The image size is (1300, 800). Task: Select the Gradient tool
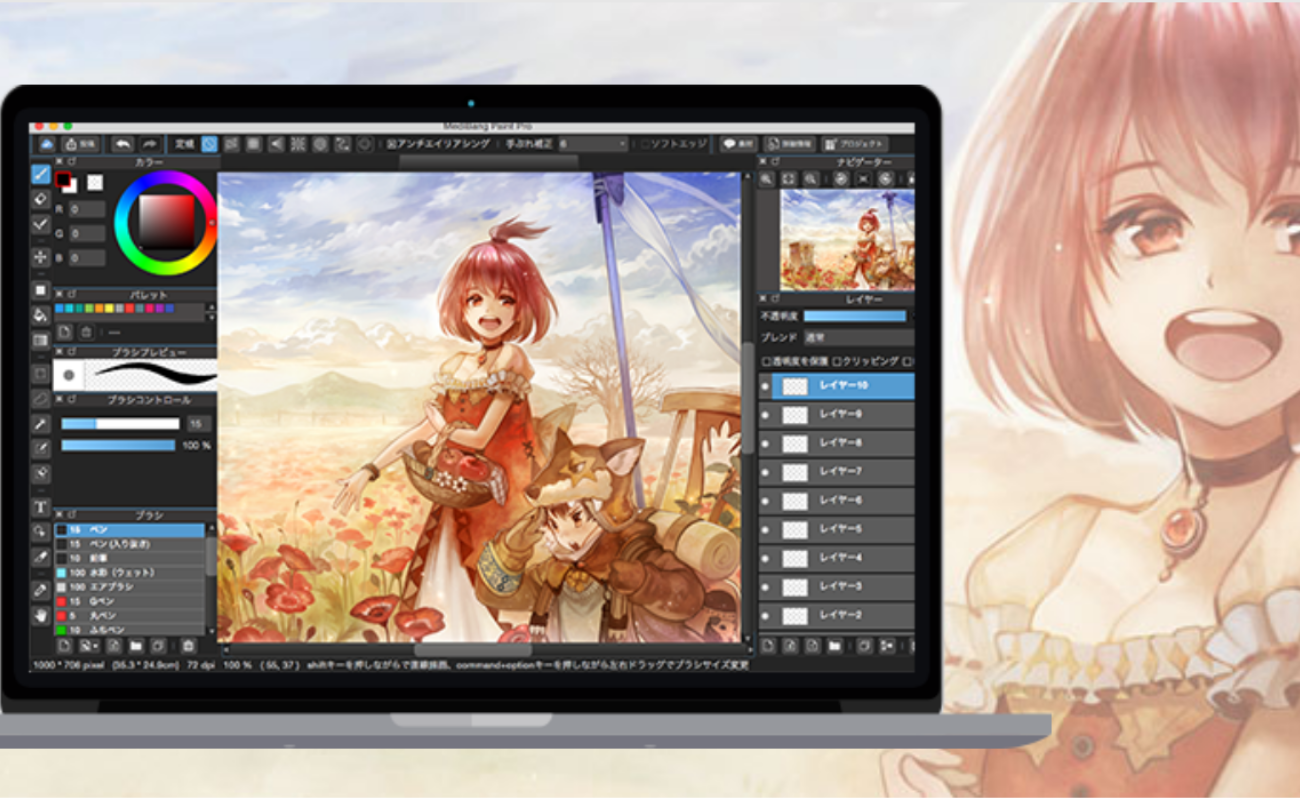click(x=41, y=340)
